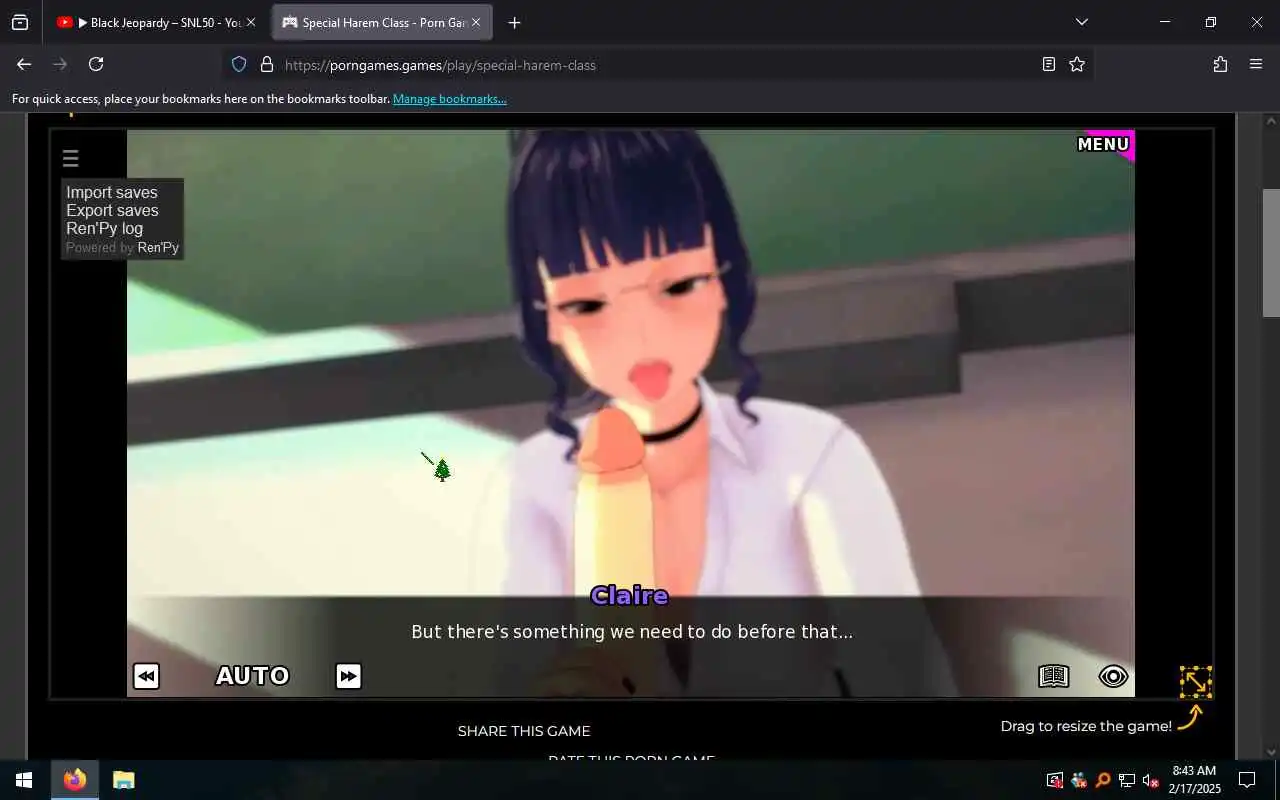
Task: Choose Export saves
Action: (112, 210)
